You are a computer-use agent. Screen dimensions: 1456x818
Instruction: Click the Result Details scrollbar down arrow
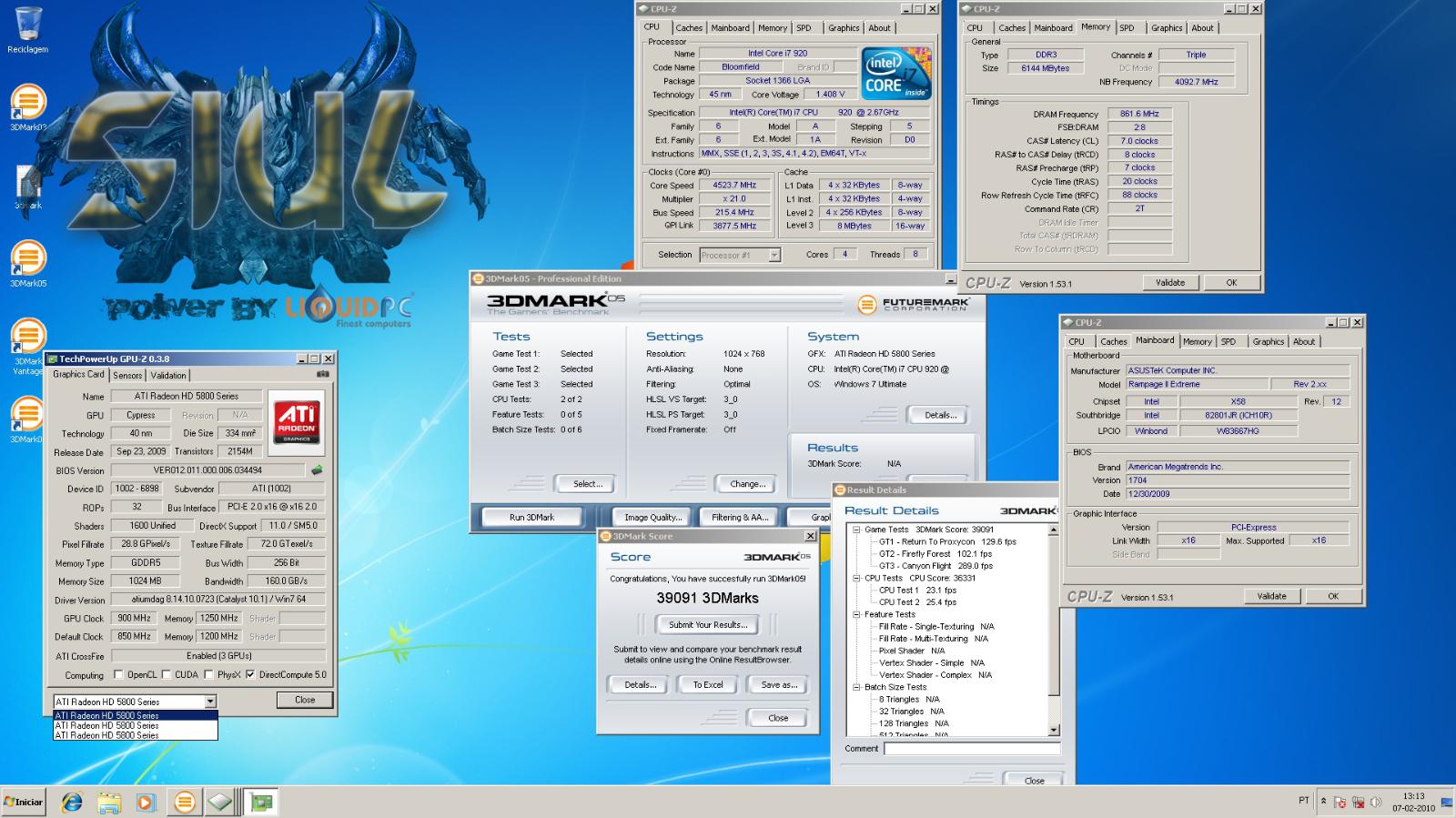[x=1054, y=730]
